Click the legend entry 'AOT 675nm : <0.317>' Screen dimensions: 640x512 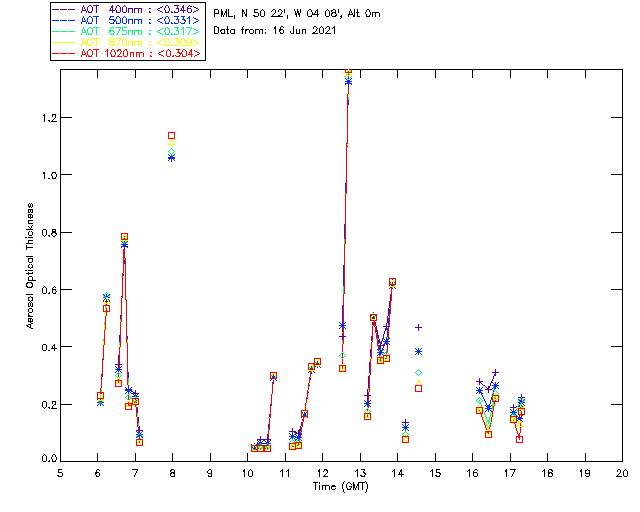coord(127,31)
